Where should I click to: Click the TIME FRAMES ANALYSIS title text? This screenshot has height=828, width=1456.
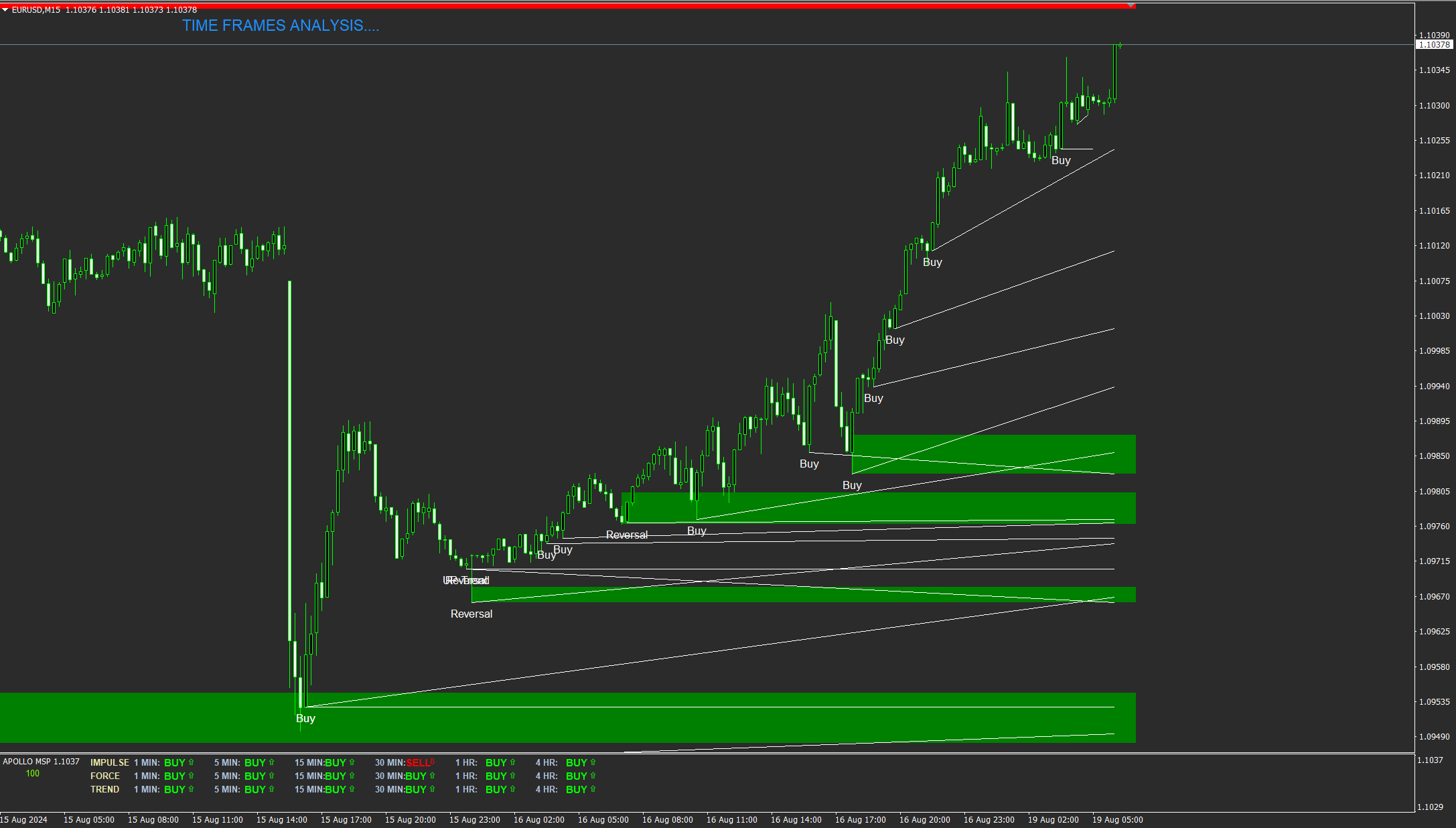point(280,25)
